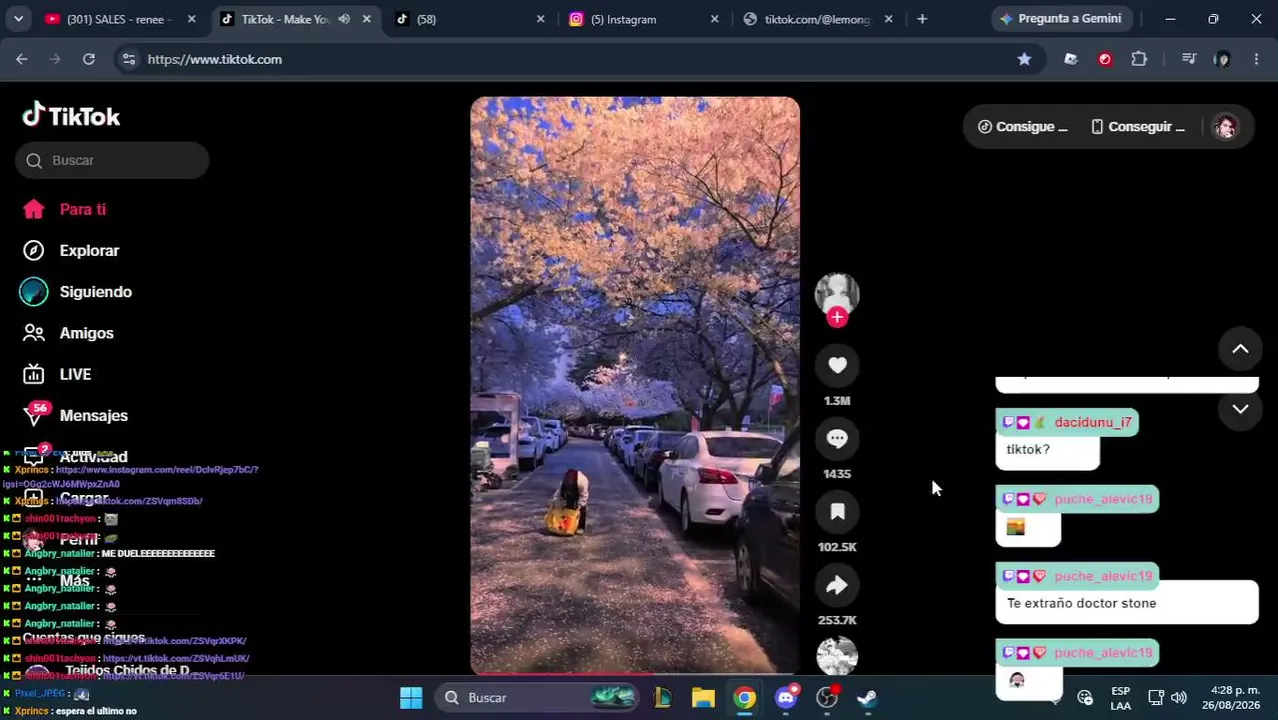Reload the page
The height and width of the screenshot is (720, 1278).
89,59
